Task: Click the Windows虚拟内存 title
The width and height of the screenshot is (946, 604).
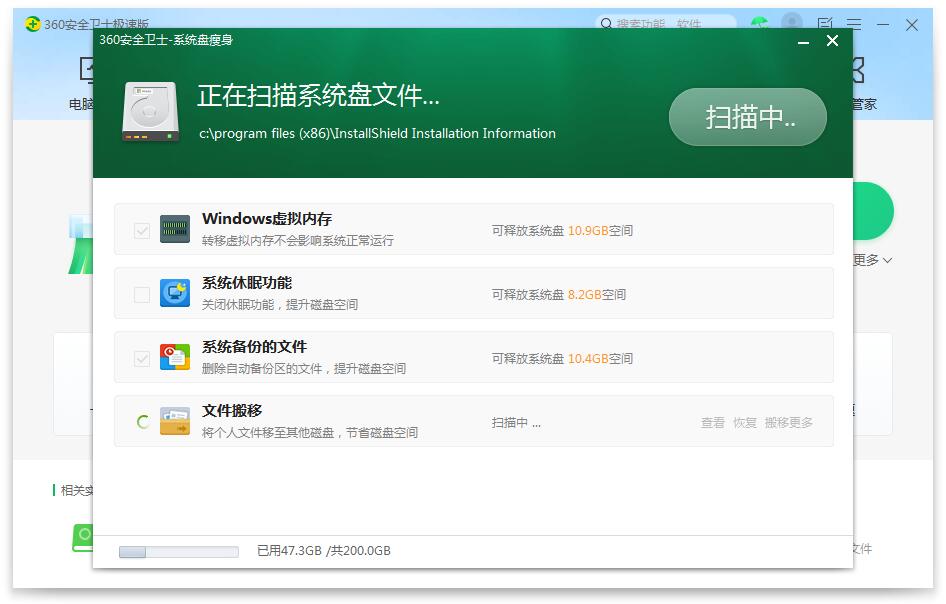Action: pyautogui.click(x=267, y=218)
